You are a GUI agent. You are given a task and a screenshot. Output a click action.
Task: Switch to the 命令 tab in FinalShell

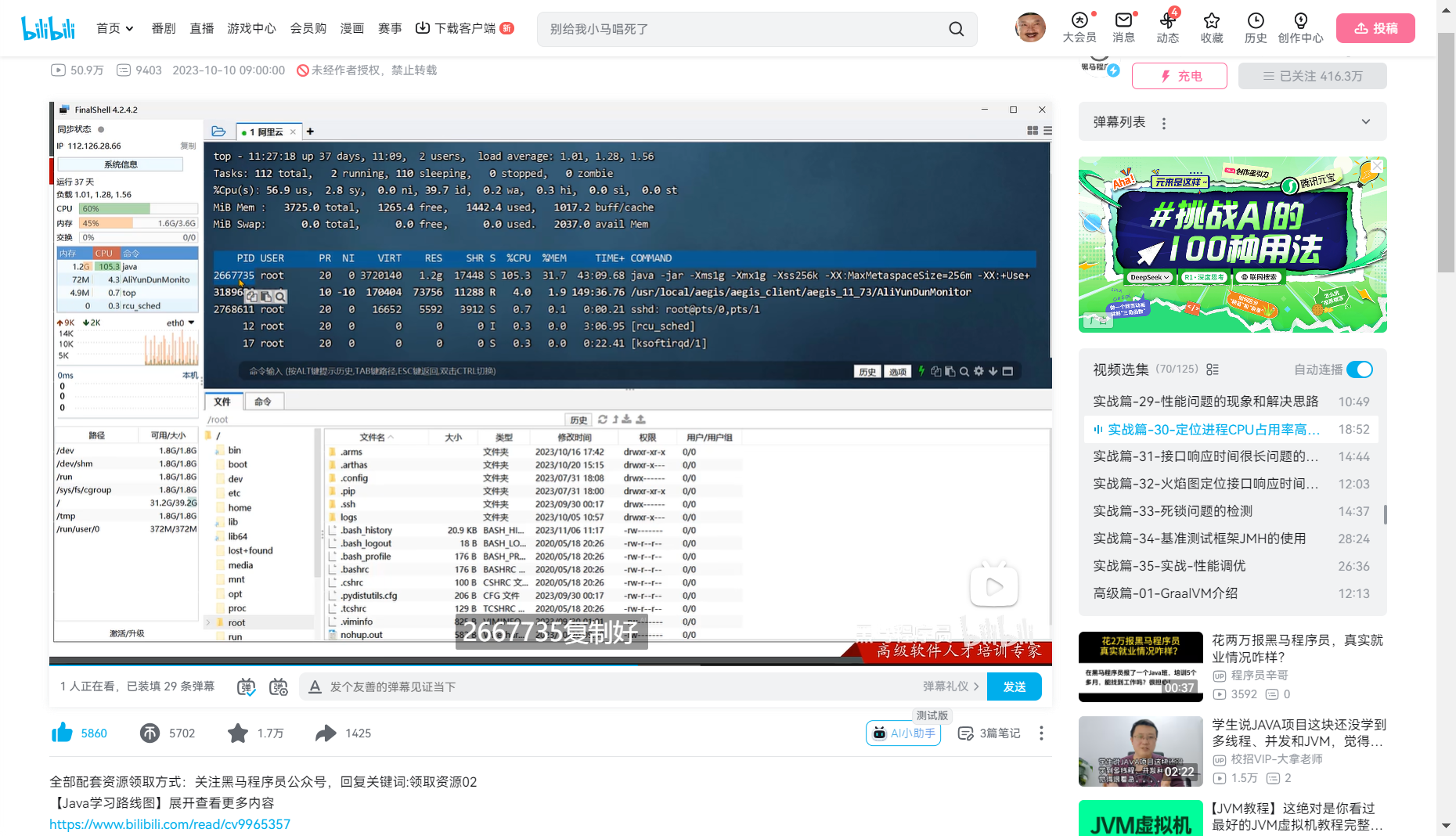tap(264, 401)
